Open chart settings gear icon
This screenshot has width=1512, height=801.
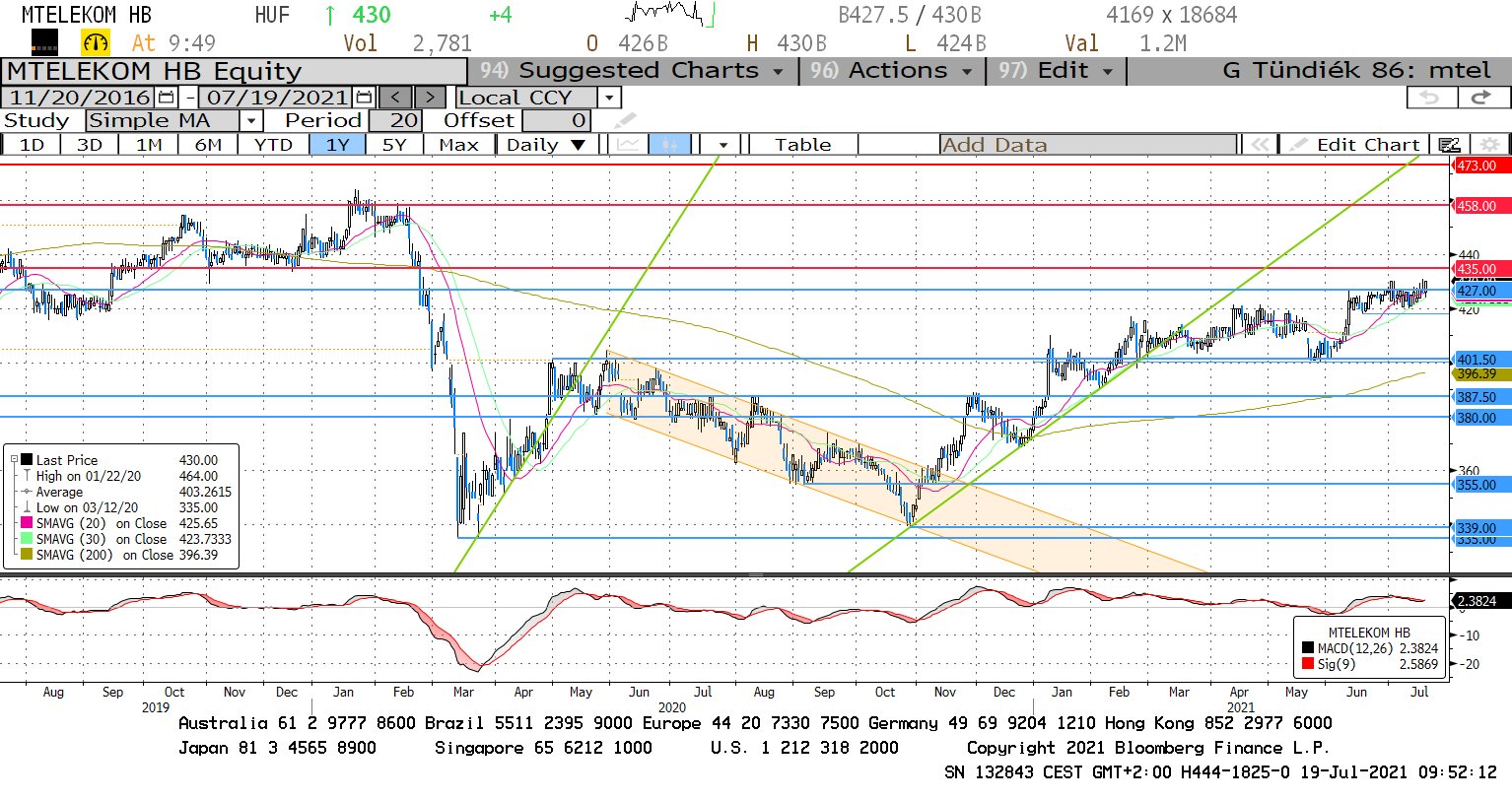(x=1490, y=145)
